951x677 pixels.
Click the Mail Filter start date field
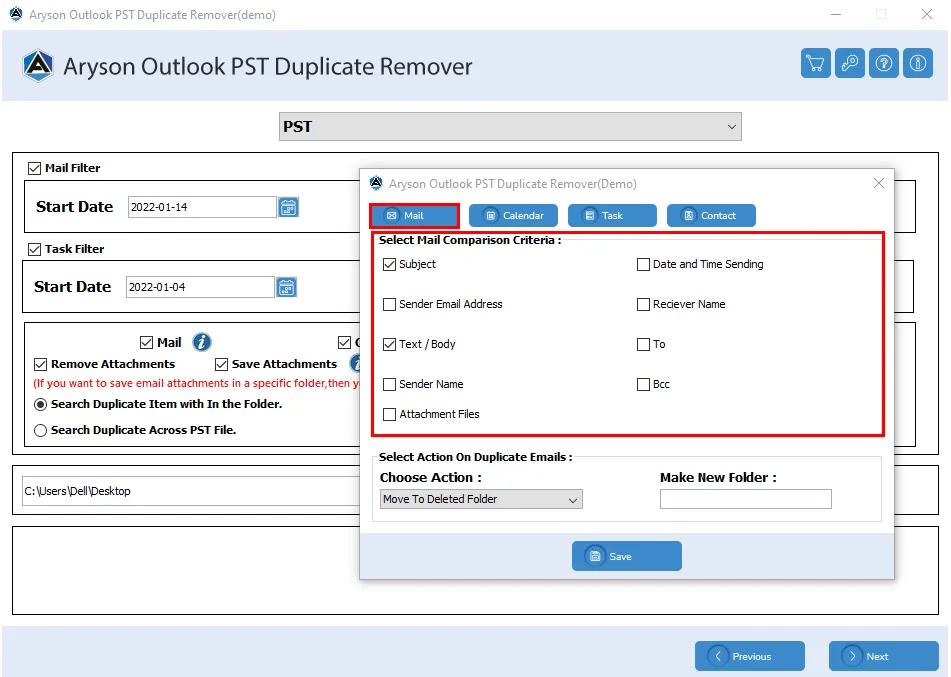tap(202, 207)
